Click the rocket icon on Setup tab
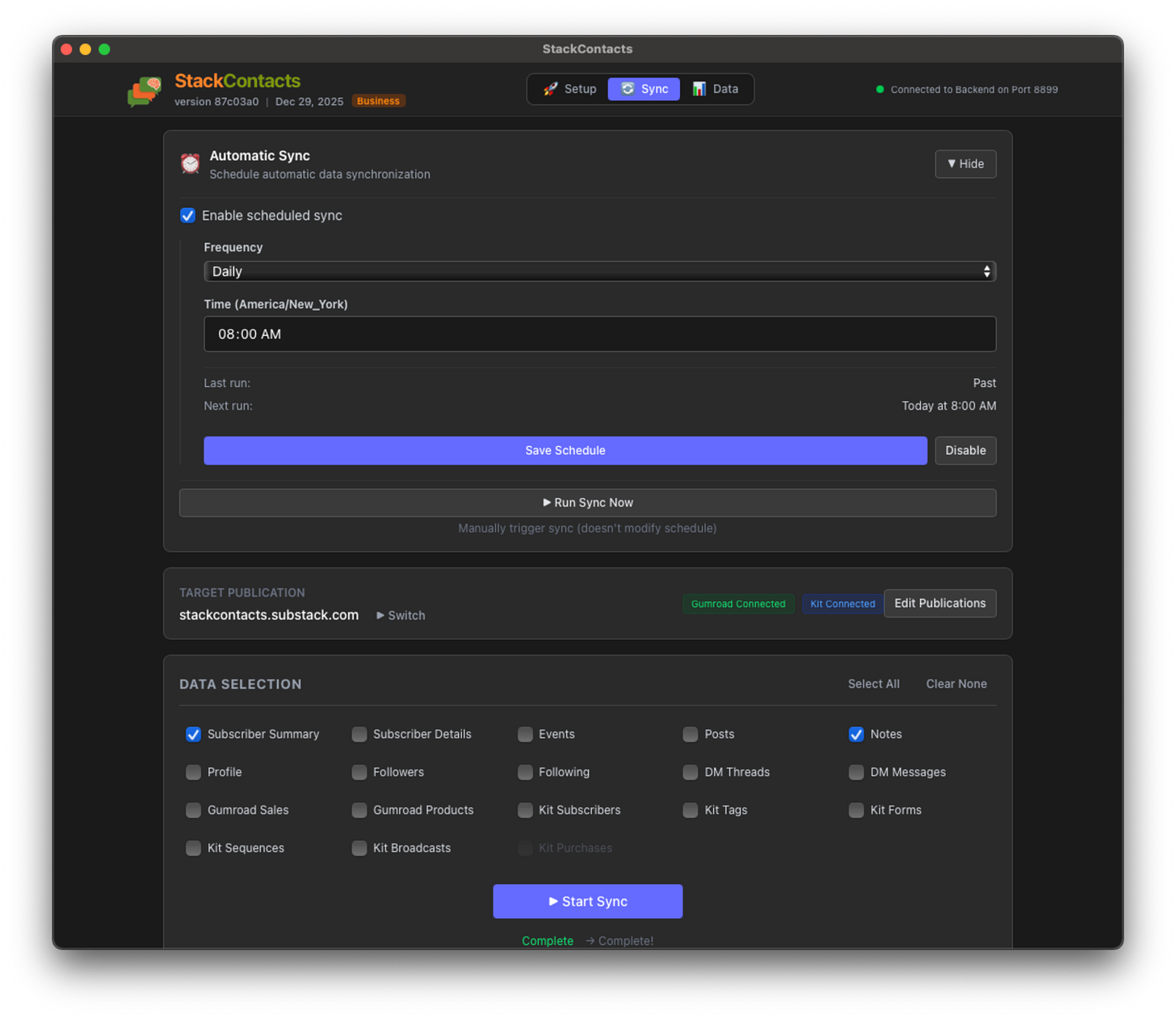This screenshot has width=1176, height=1019. (550, 89)
